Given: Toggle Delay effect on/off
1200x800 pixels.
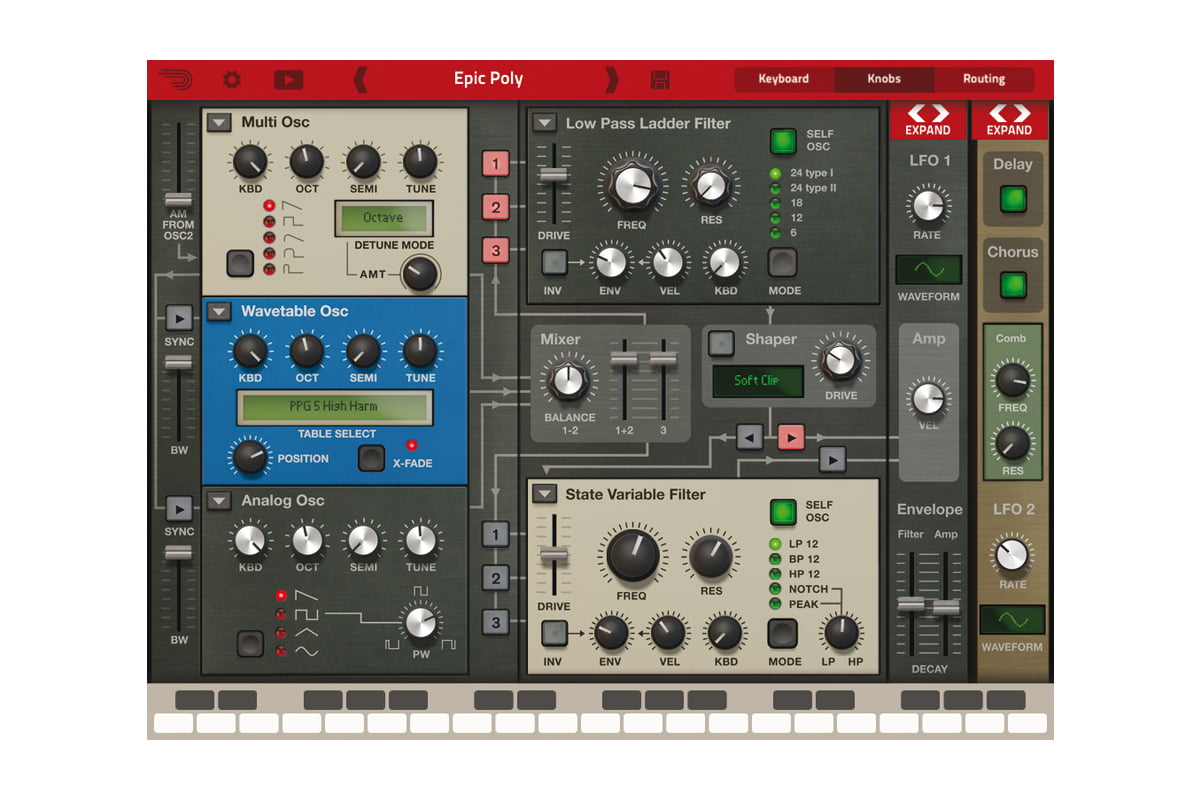Looking at the screenshot, I should pos(1013,199).
